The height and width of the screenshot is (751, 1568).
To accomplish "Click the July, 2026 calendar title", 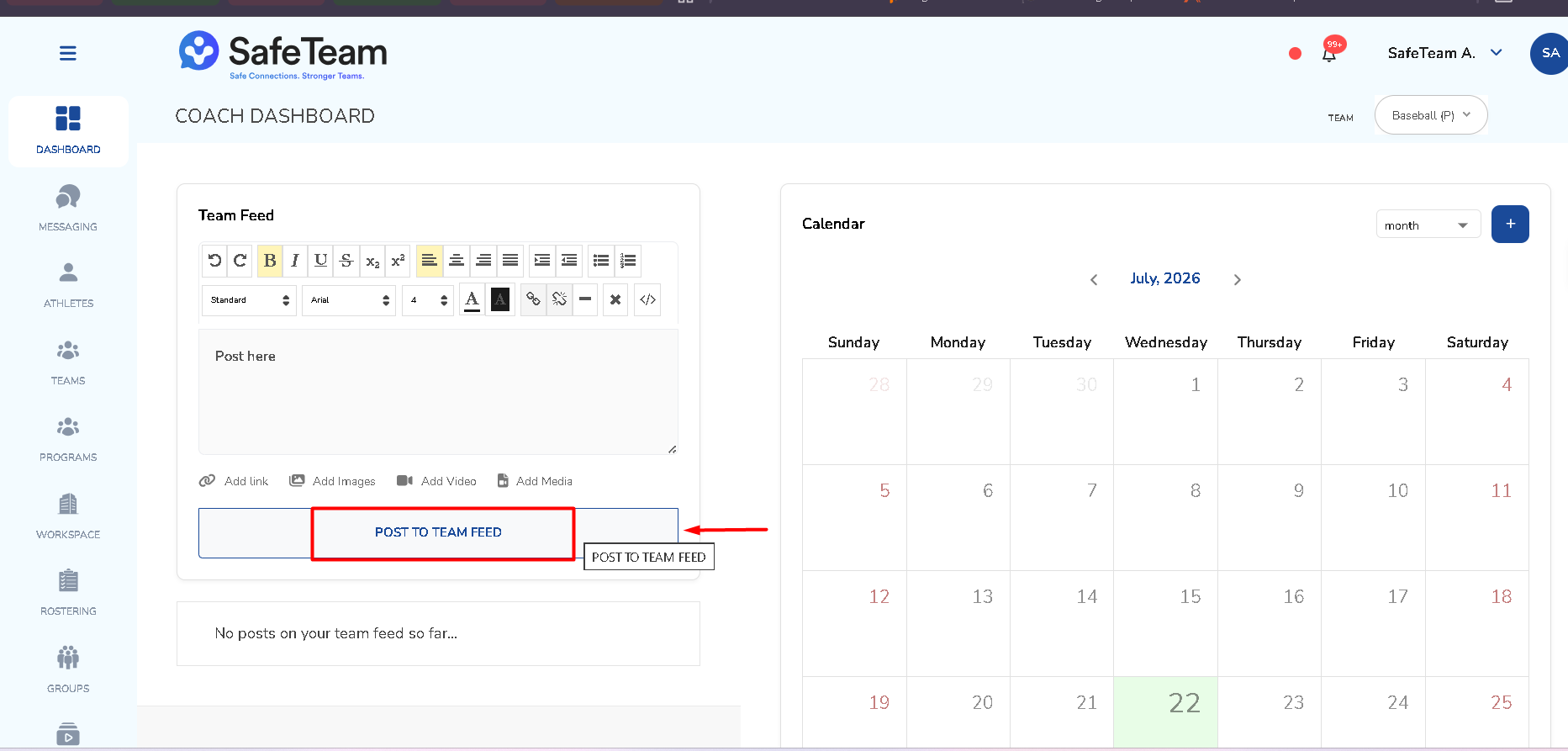I will pos(1164,278).
